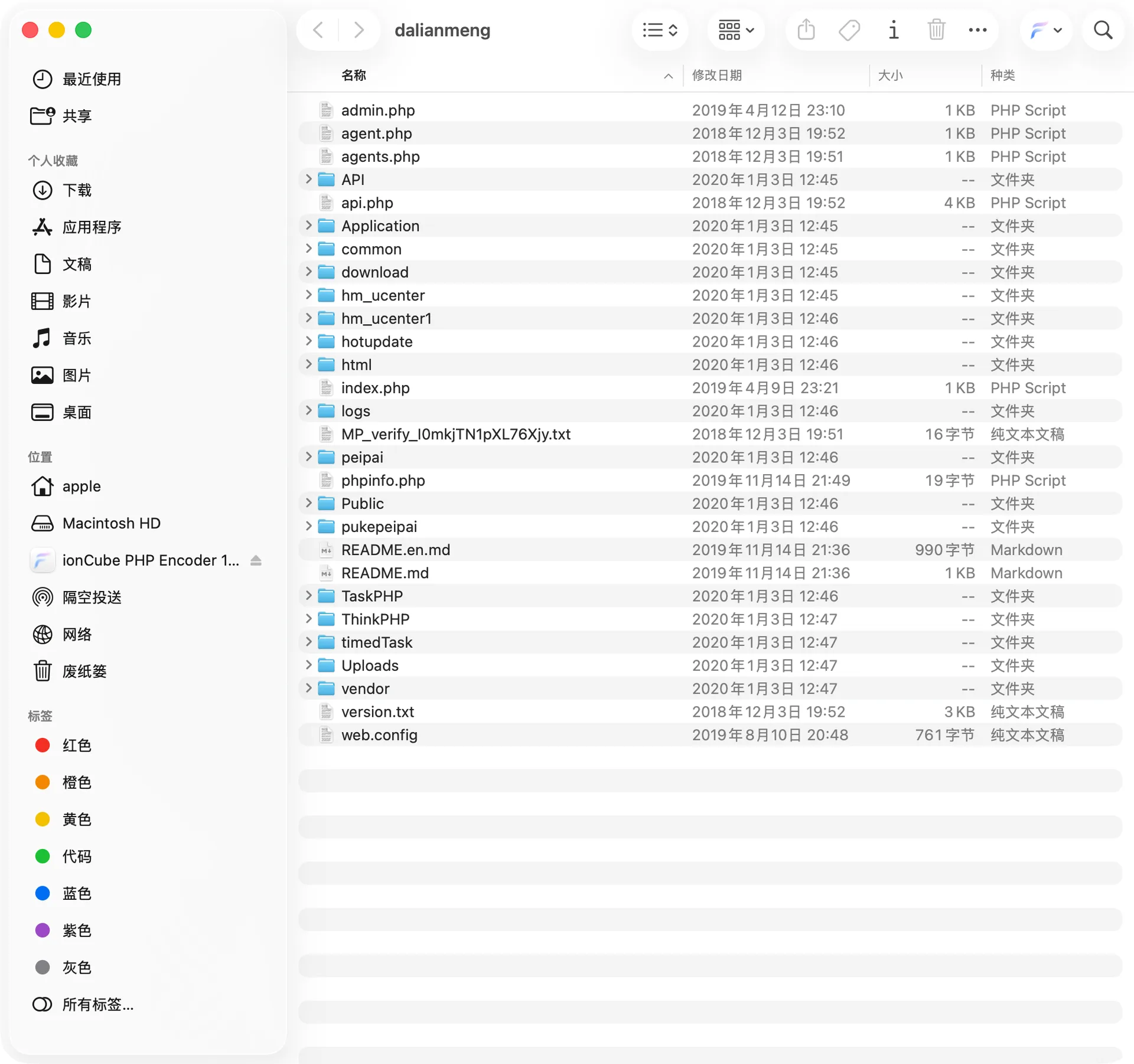Click the Share toolbar icon

pyautogui.click(x=806, y=30)
